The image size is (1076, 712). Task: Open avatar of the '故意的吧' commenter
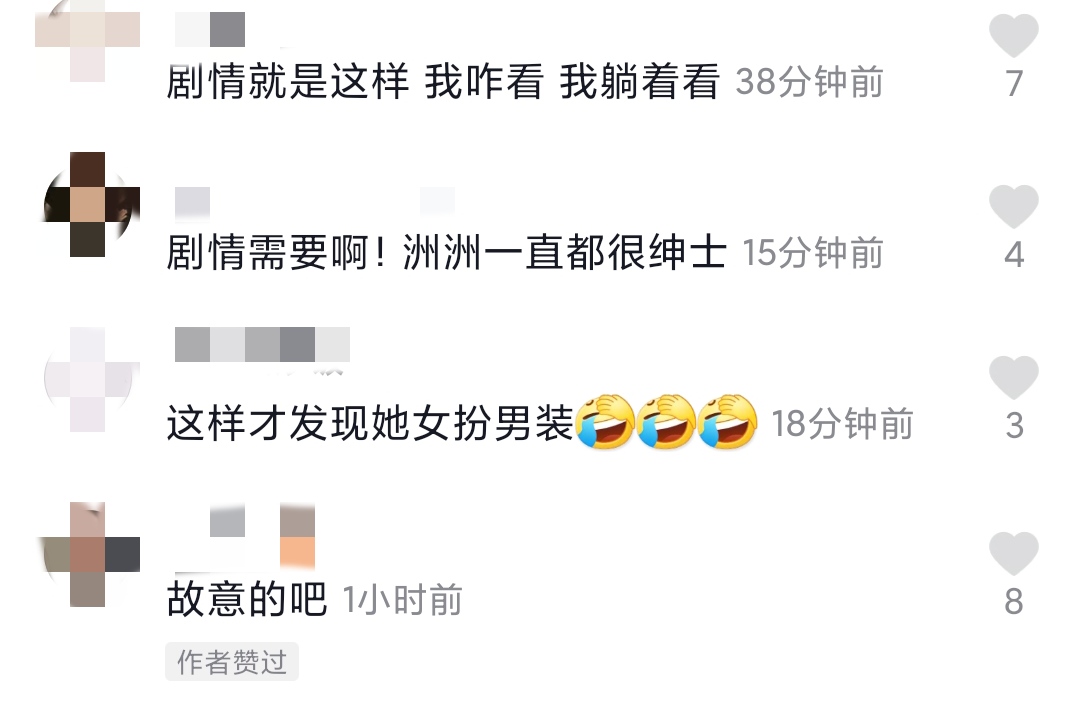pyautogui.click(x=88, y=554)
